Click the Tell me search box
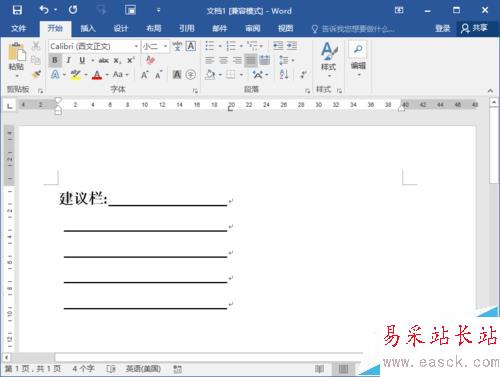The image size is (500, 377). tap(353, 29)
